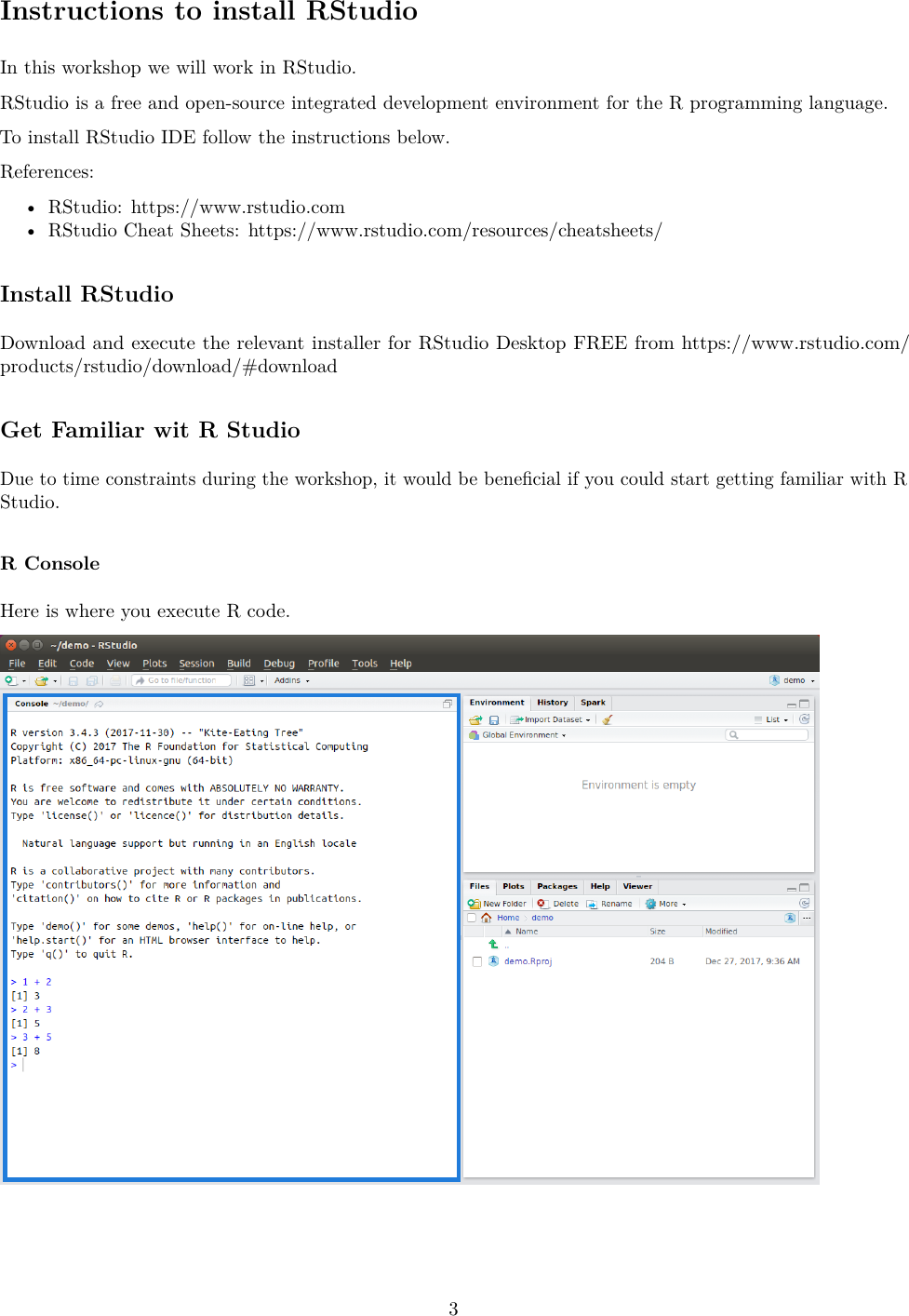
Task: Switch to the Spark tab
Action: pos(593,703)
